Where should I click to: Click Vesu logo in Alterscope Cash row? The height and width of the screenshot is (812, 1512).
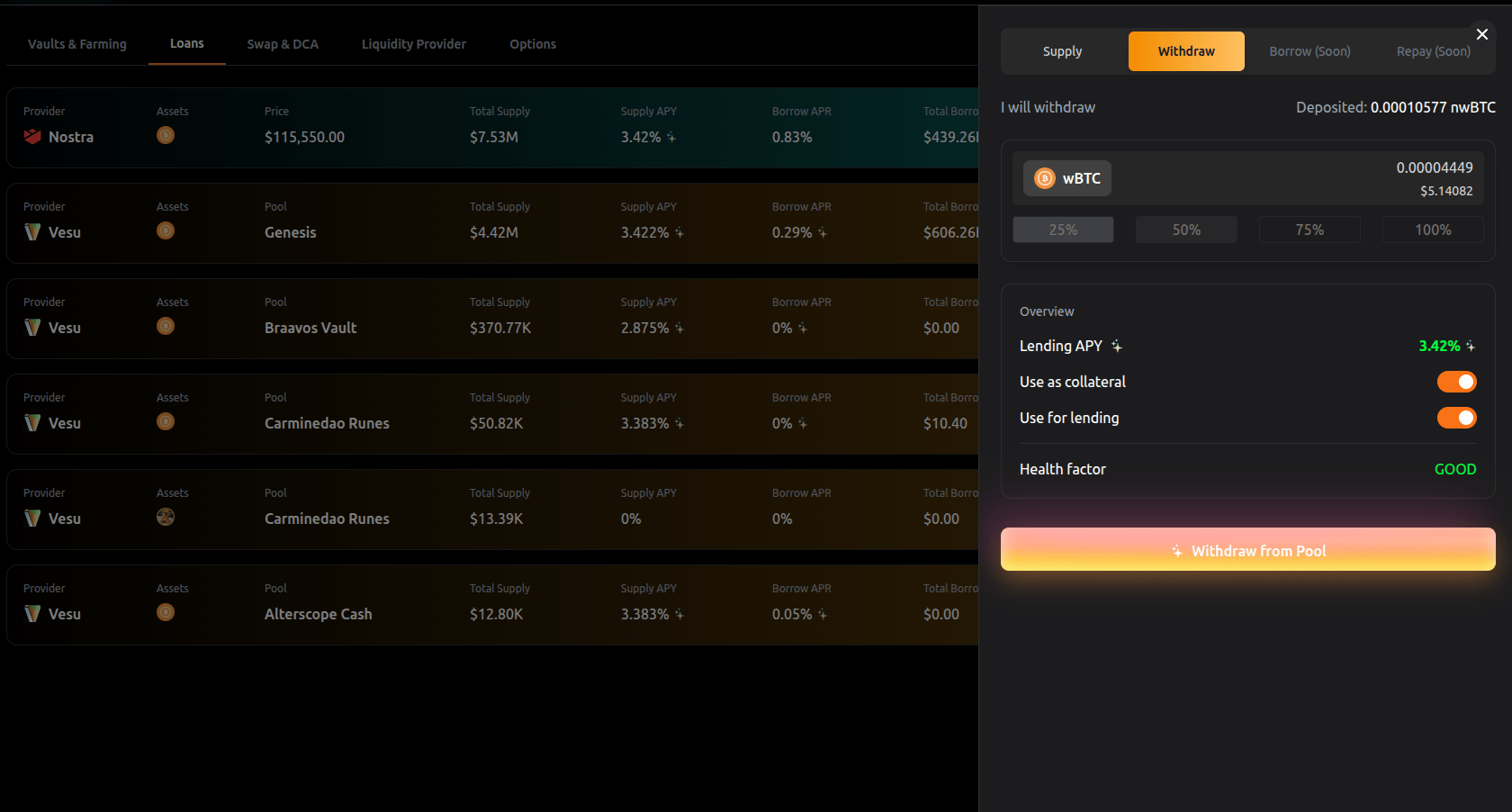tap(32, 614)
